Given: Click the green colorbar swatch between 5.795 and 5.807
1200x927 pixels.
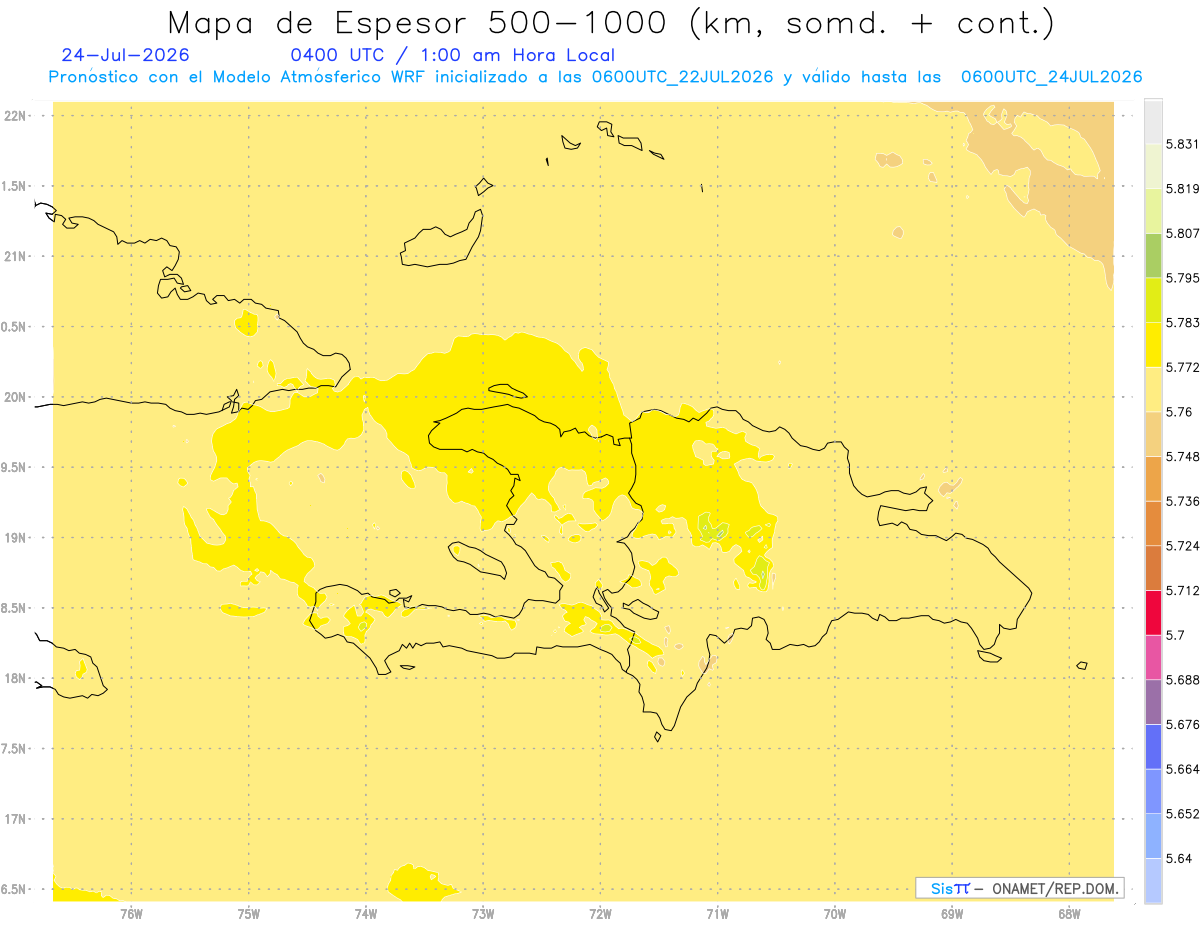Looking at the screenshot, I should click(x=1153, y=255).
